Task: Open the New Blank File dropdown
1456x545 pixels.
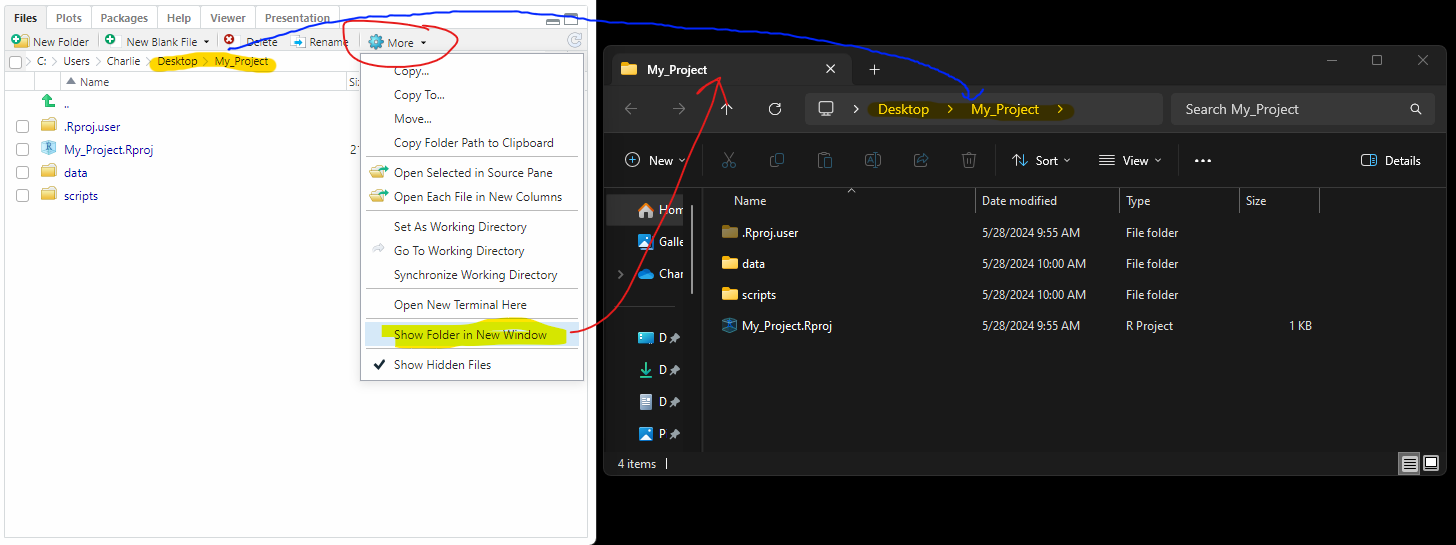Action: point(206,42)
